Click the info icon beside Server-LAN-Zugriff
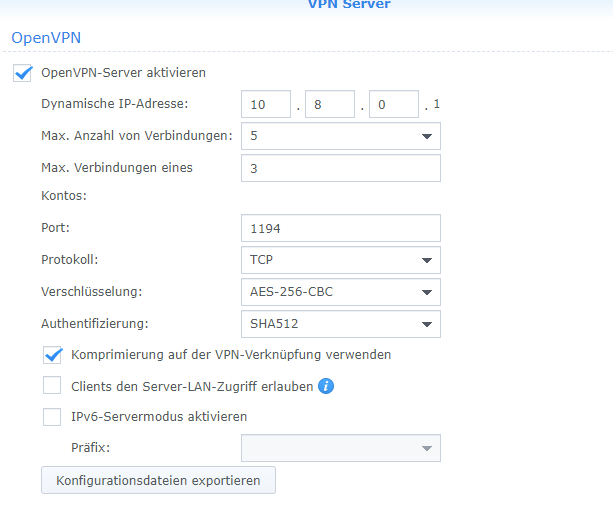This screenshot has width=613, height=522. [x=325, y=386]
